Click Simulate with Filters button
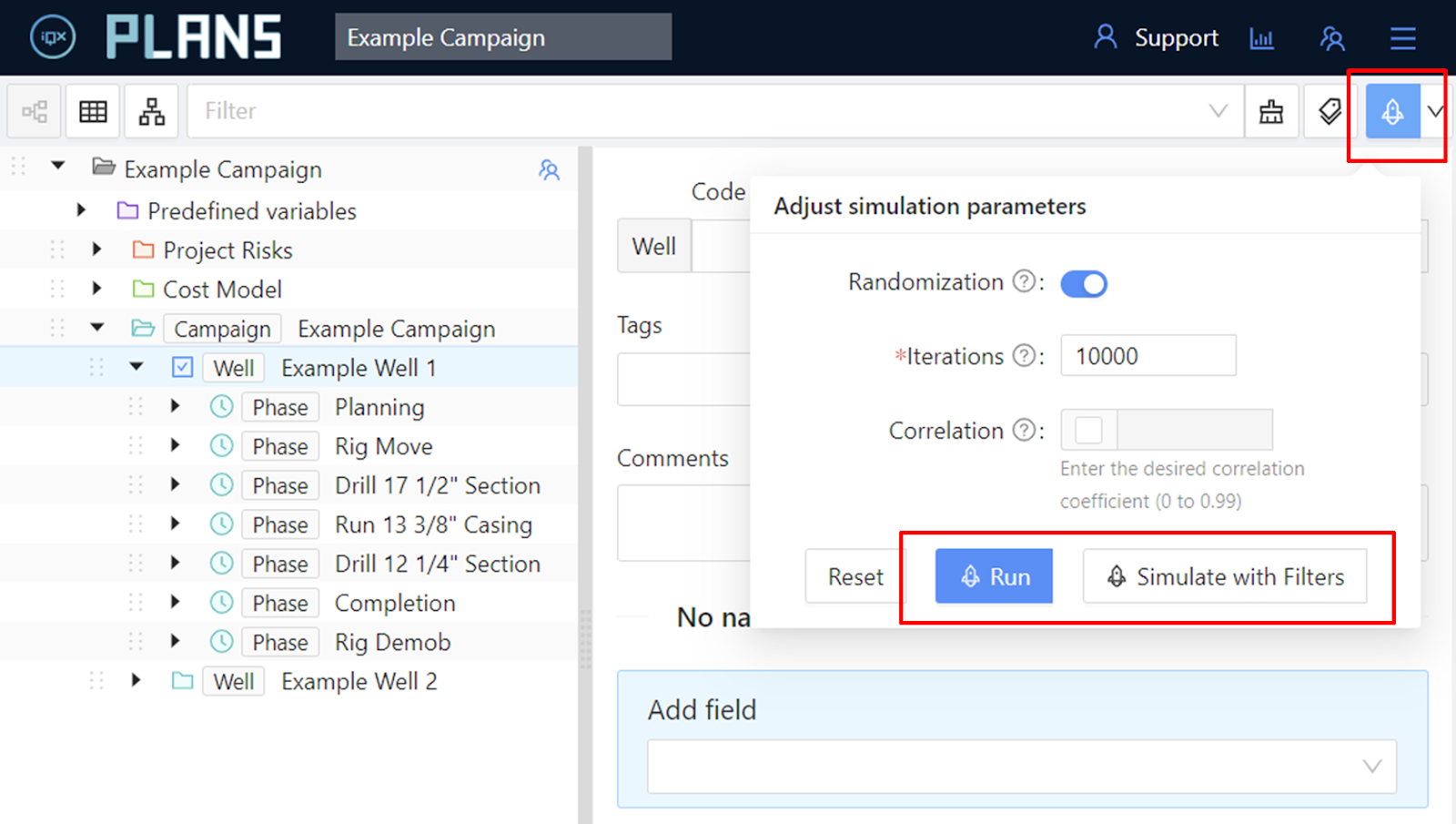The height and width of the screenshot is (824, 1456). point(1225,576)
